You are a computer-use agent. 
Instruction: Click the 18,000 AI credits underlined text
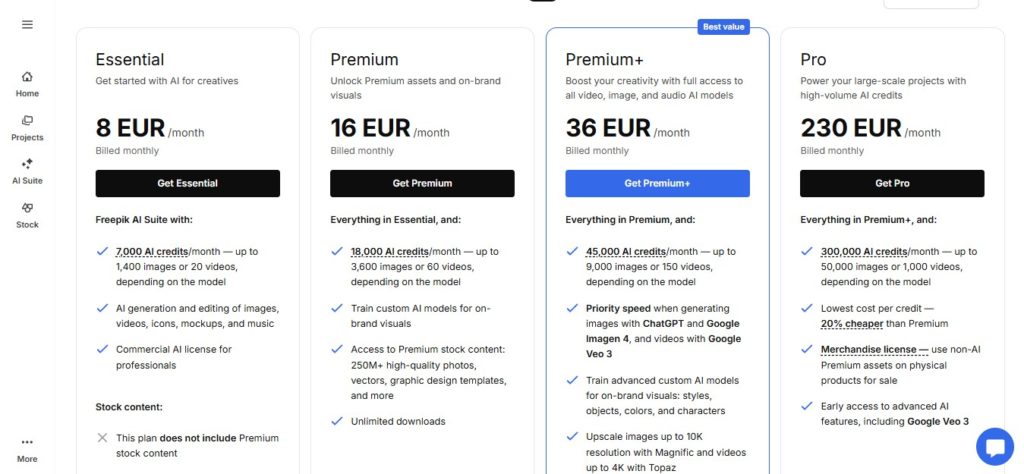coord(390,251)
